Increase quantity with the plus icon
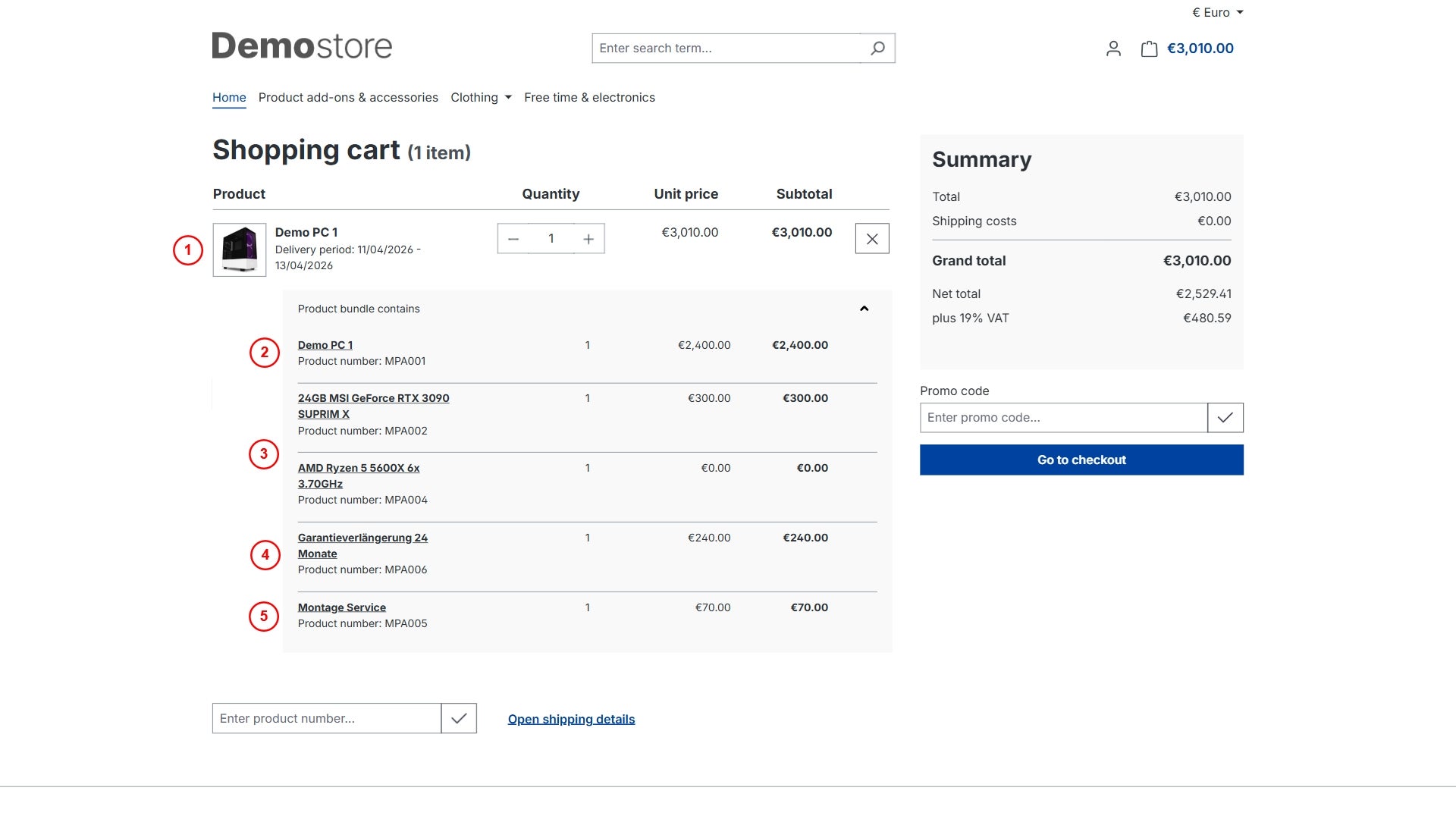Image resolution: width=1456 pixels, height=819 pixels. point(588,239)
